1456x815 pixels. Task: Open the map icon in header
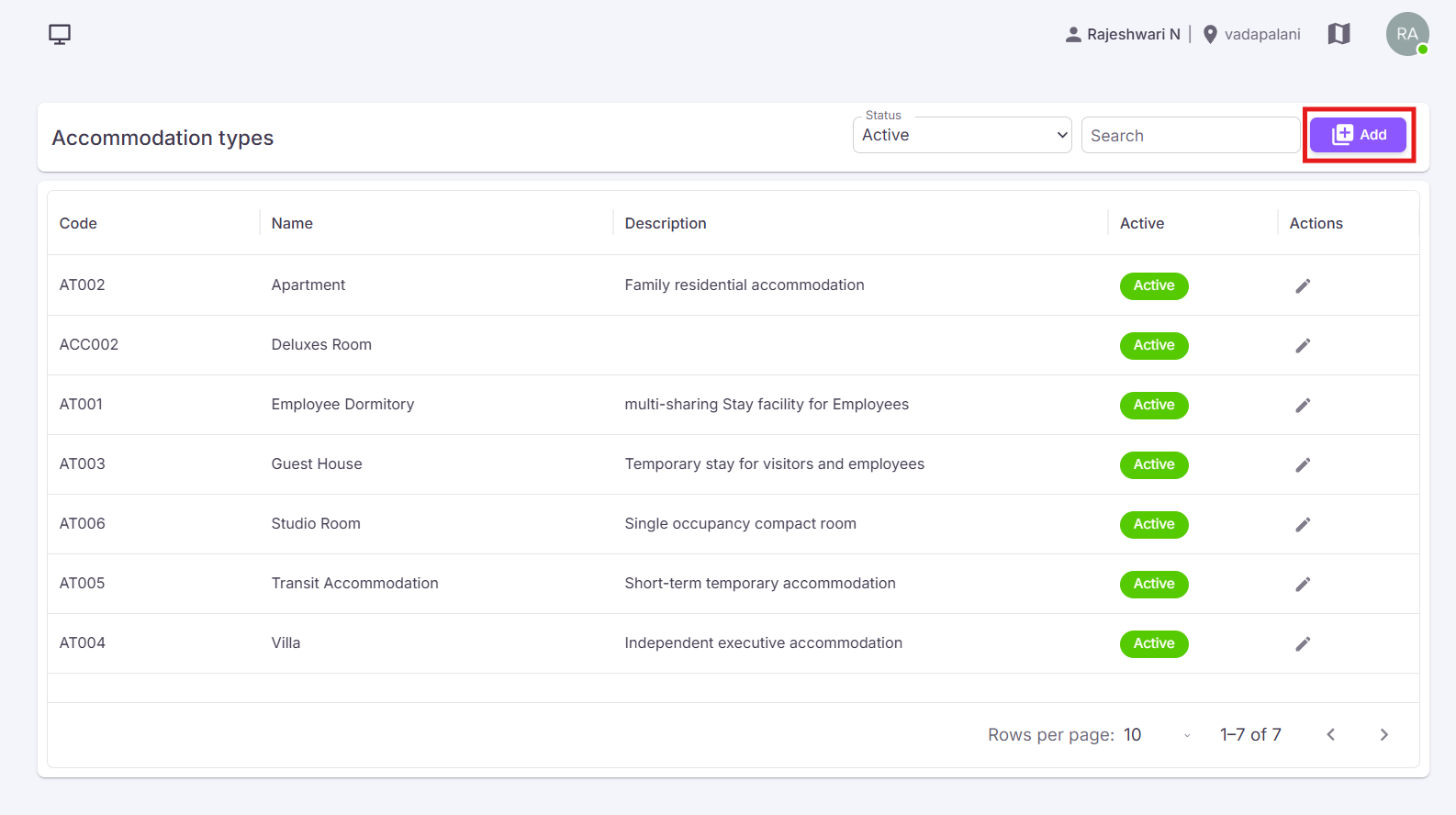click(x=1339, y=34)
